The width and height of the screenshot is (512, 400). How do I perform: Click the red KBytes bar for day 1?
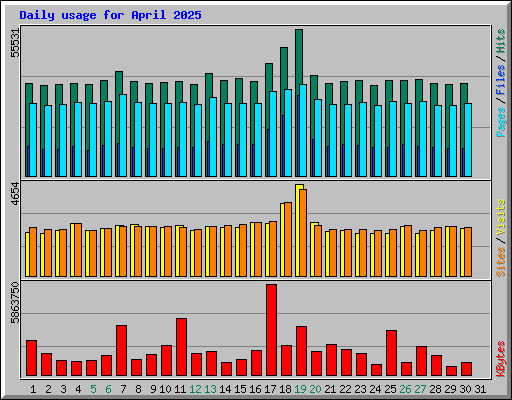pos(31,358)
